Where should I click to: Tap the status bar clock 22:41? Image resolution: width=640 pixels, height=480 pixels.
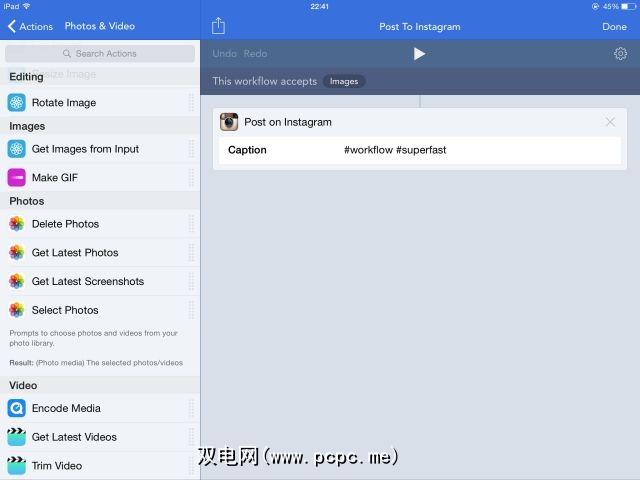pyautogui.click(x=319, y=7)
